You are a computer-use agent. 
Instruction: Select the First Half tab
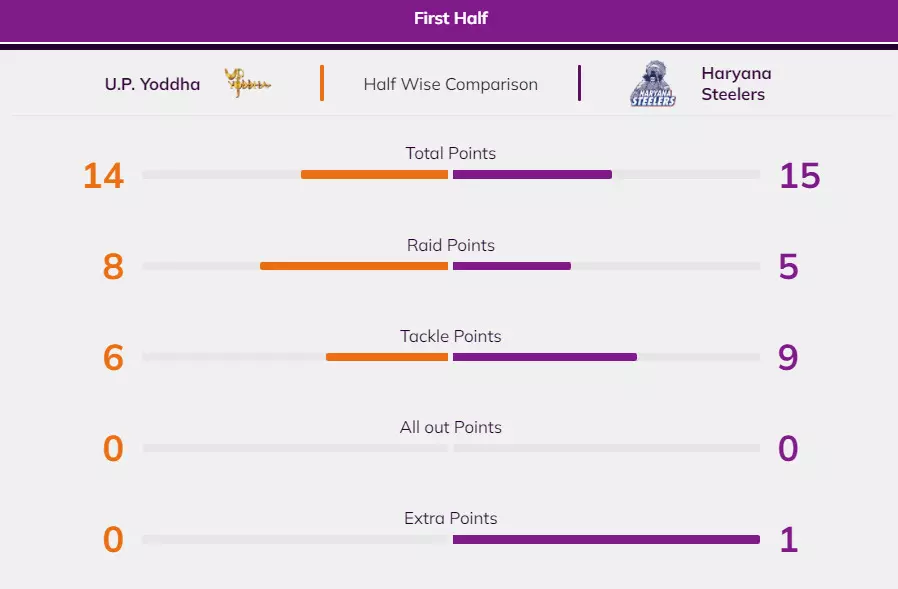click(x=450, y=18)
